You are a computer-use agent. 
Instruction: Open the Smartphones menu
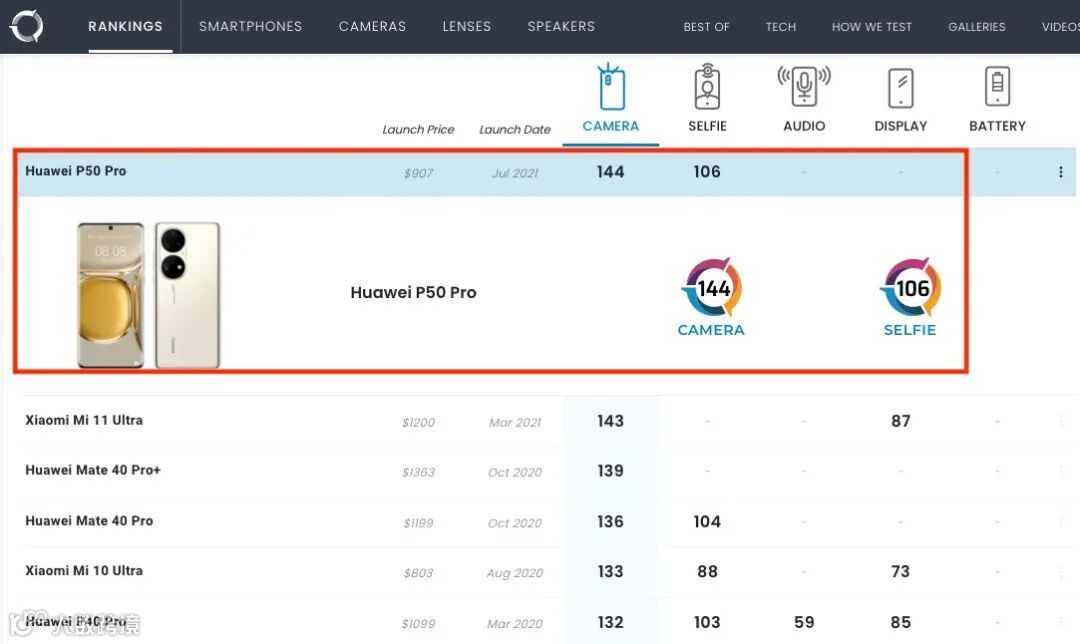[251, 26]
